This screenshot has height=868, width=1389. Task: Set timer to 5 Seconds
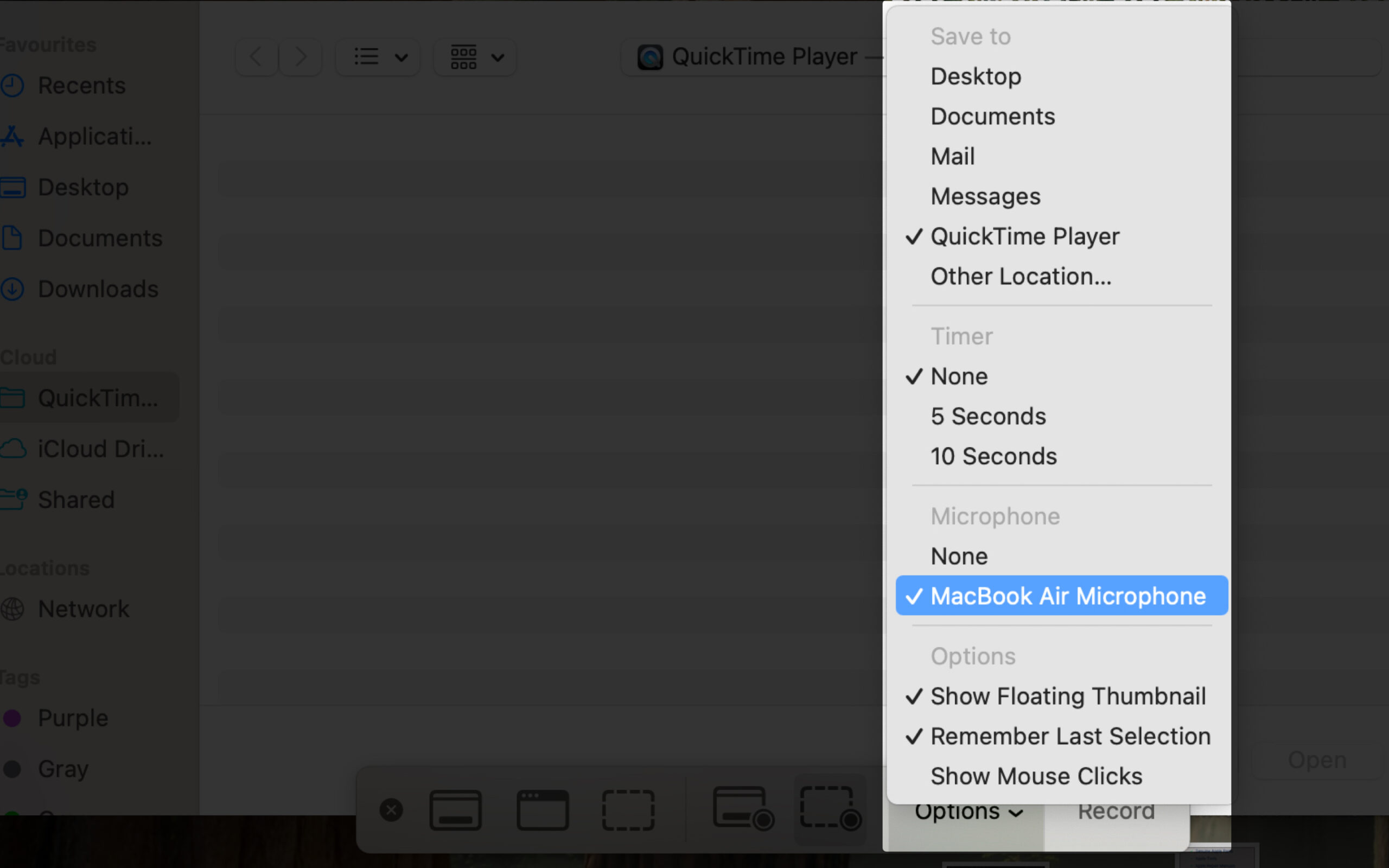click(988, 416)
